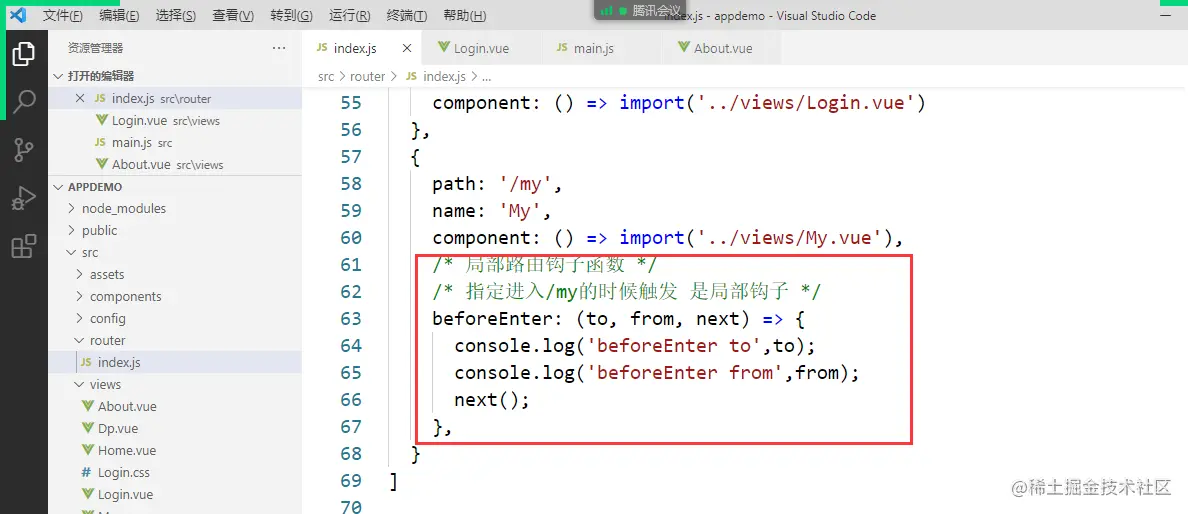This screenshot has height=514, width=1188.
Task: Open the Source Control view
Action: [23, 150]
